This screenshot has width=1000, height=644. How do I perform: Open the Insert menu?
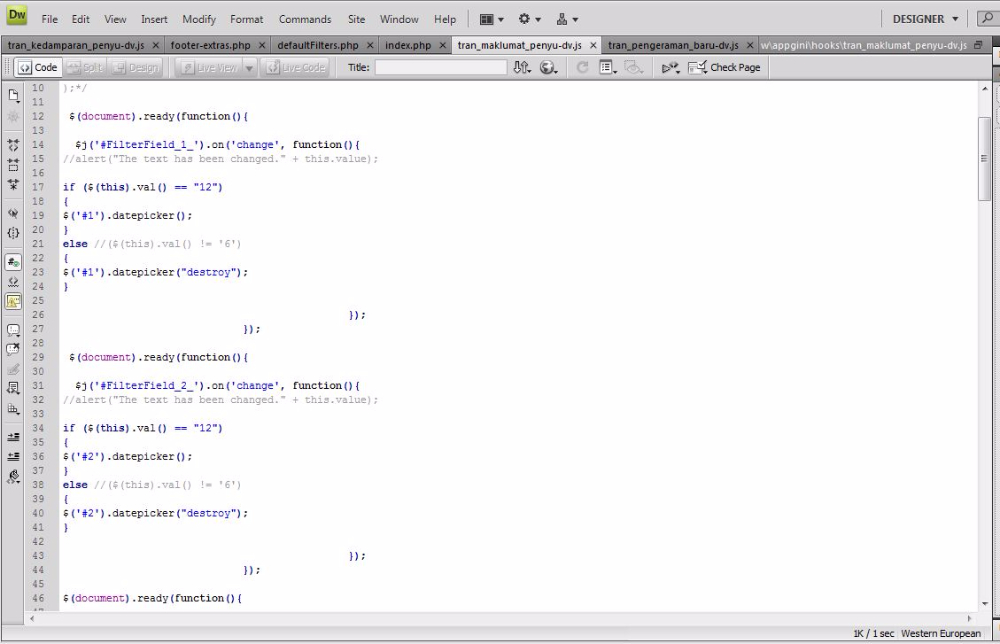click(x=154, y=19)
